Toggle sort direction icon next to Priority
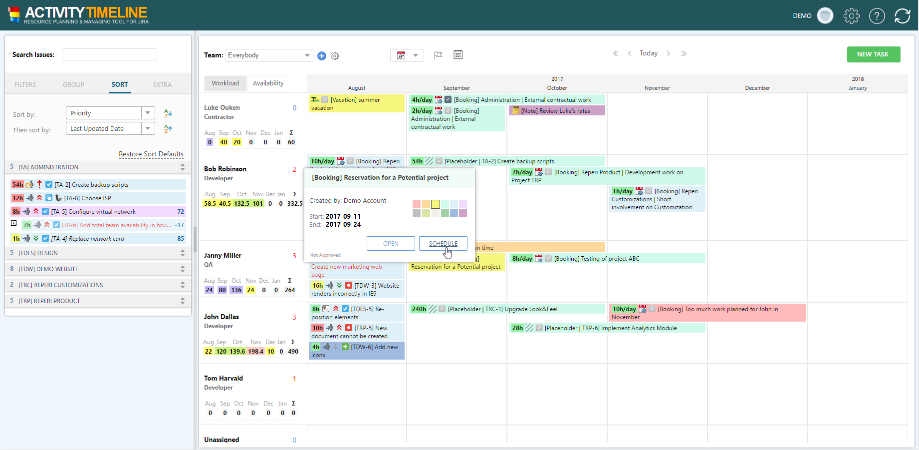Image resolution: width=919 pixels, height=450 pixels. click(168, 113)
